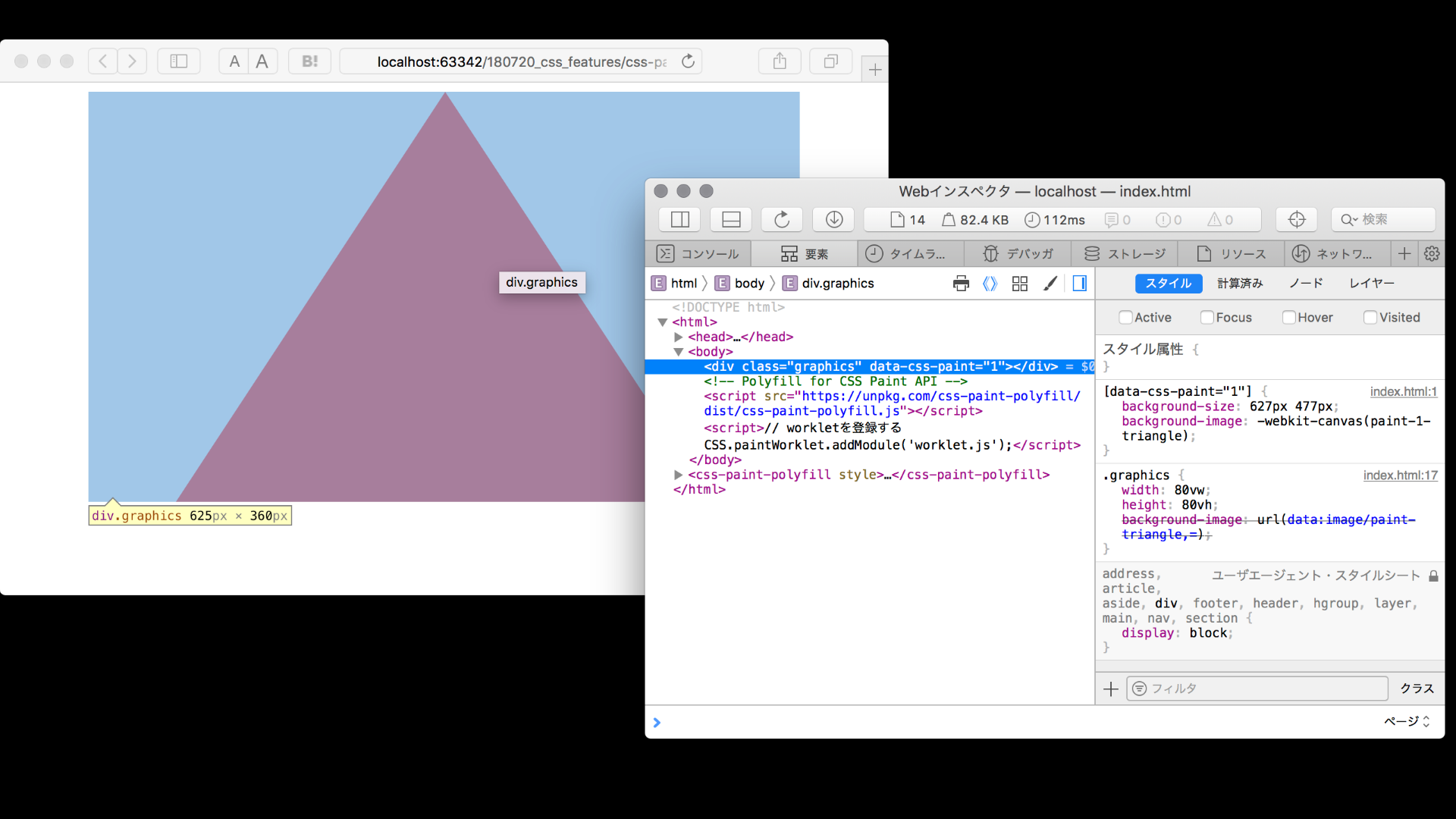The image size is (1456, 819).
Task: Enable the Hover pseudo-class checkbox
Action: [x=1288, y=318]
